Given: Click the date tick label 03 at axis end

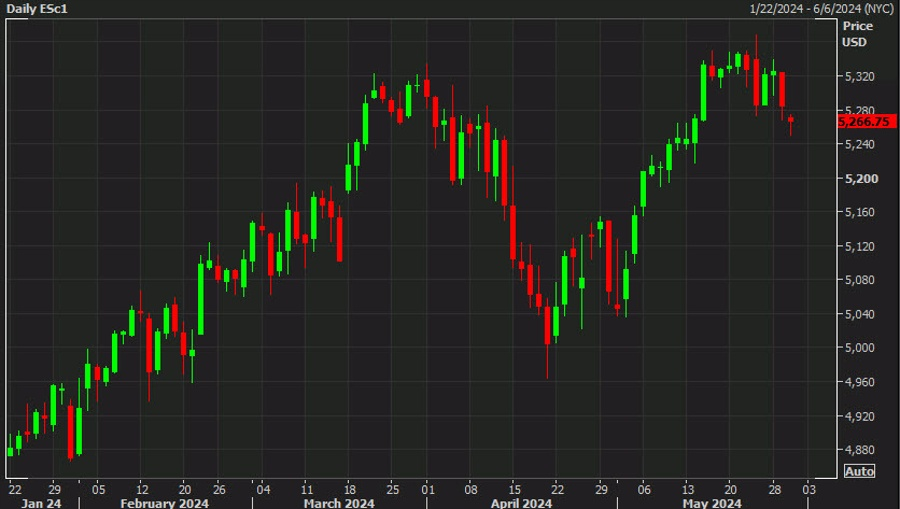Looking at the screenshot, I should coord(809,489).
